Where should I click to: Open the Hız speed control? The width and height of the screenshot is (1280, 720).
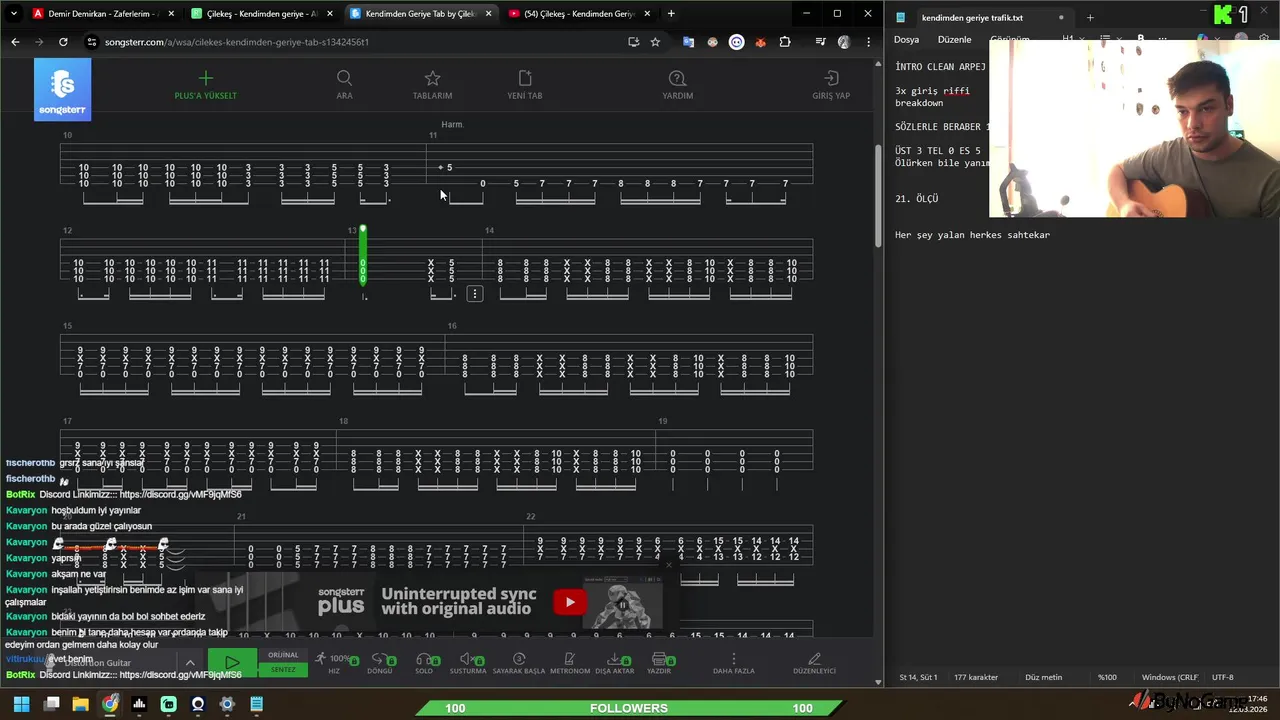click(335, 662)
